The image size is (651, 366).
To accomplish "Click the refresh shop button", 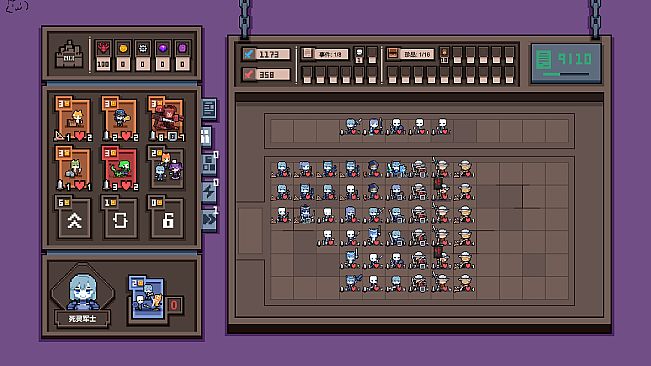I will coord(120,217).
